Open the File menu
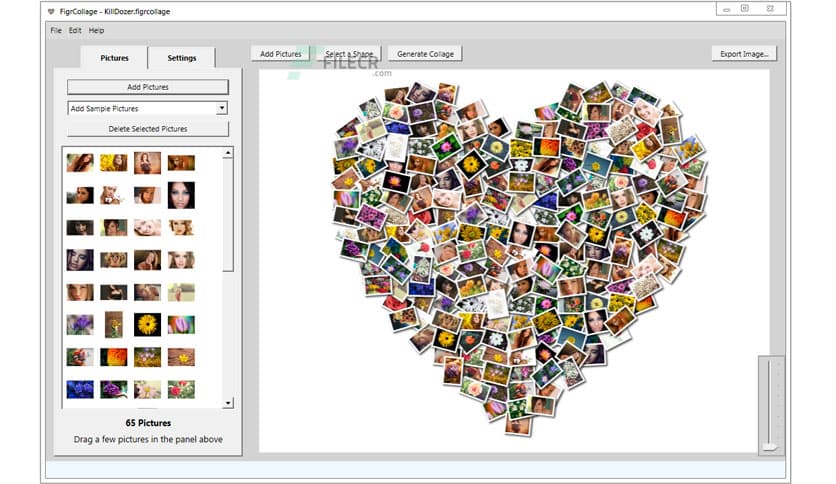836x484 pixels. pyautogui.click(x=56, y=30)
